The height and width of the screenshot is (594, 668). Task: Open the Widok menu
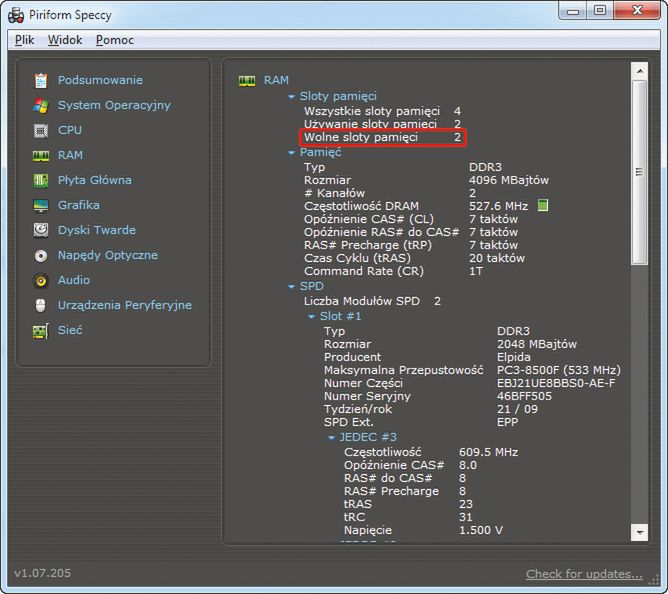click(65, 40)
